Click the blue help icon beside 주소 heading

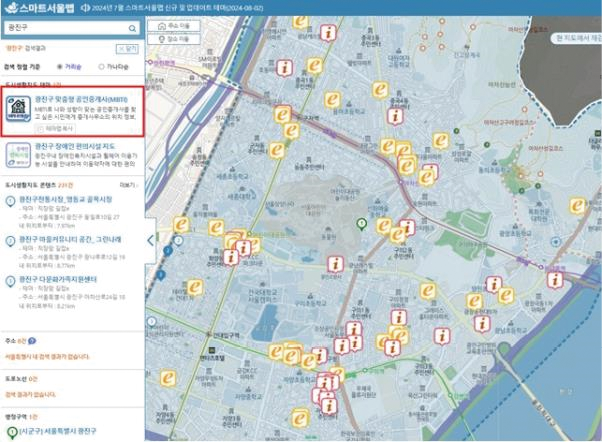coord(32,341)
